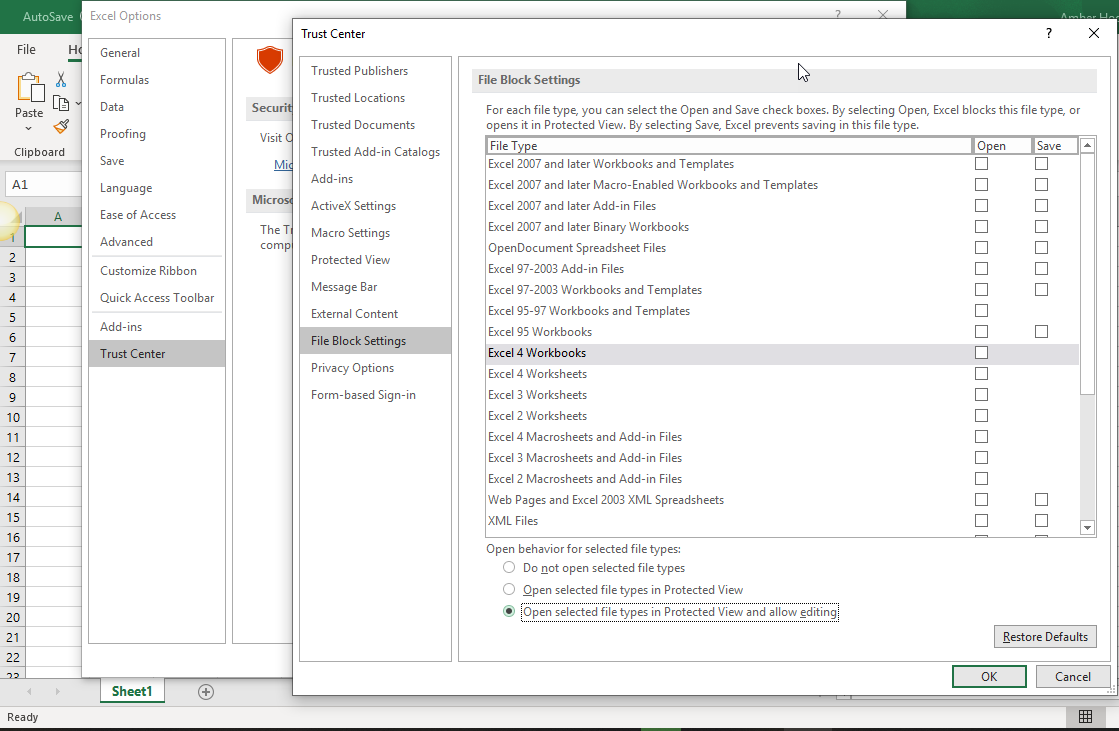
Task: Open Trusted Publishers section
Action: [375, 71]
